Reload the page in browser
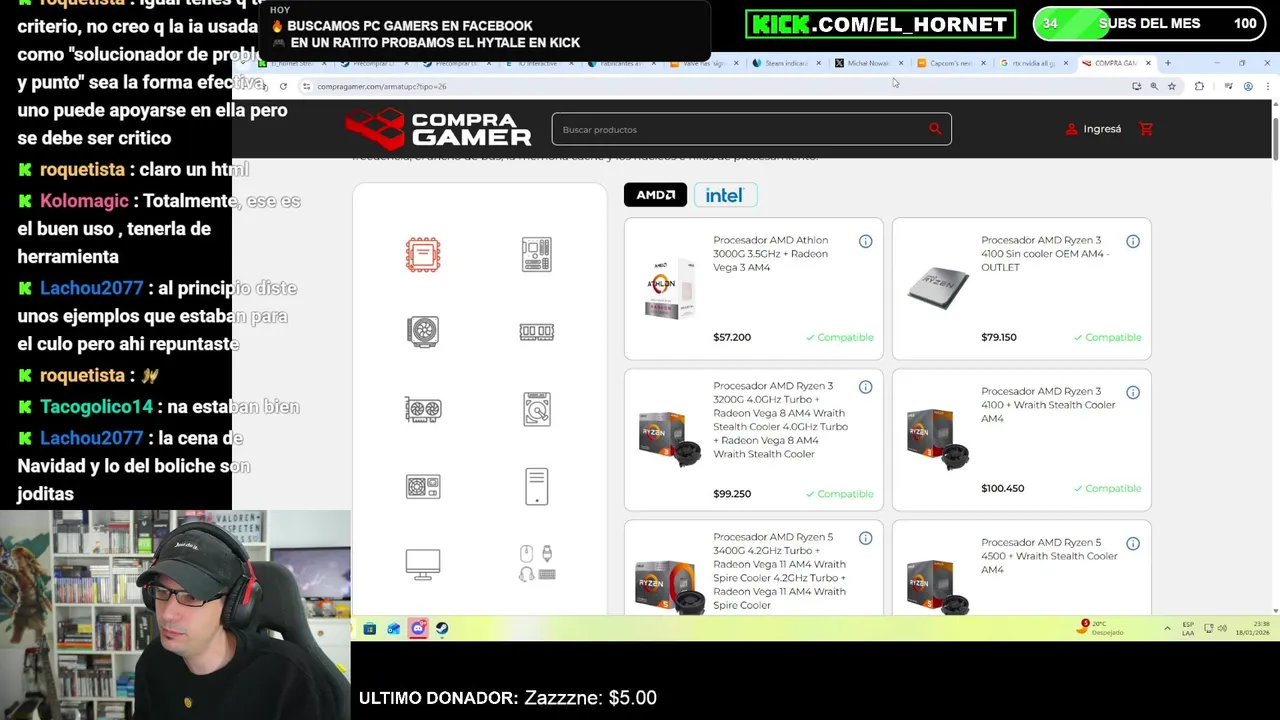The height and width of the screenshot is (720, 1280). [283, 86]
